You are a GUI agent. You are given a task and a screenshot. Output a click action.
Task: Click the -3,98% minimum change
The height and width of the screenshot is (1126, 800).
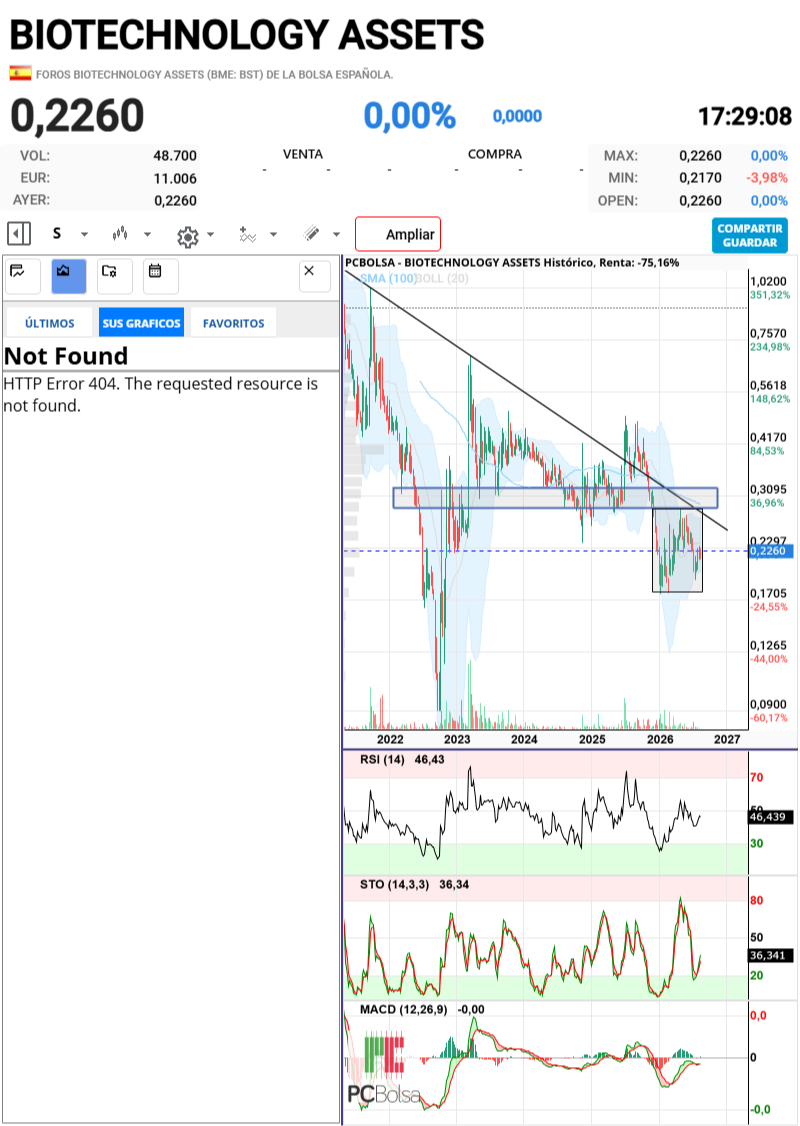pyautogui.click(x=768, y=177)
